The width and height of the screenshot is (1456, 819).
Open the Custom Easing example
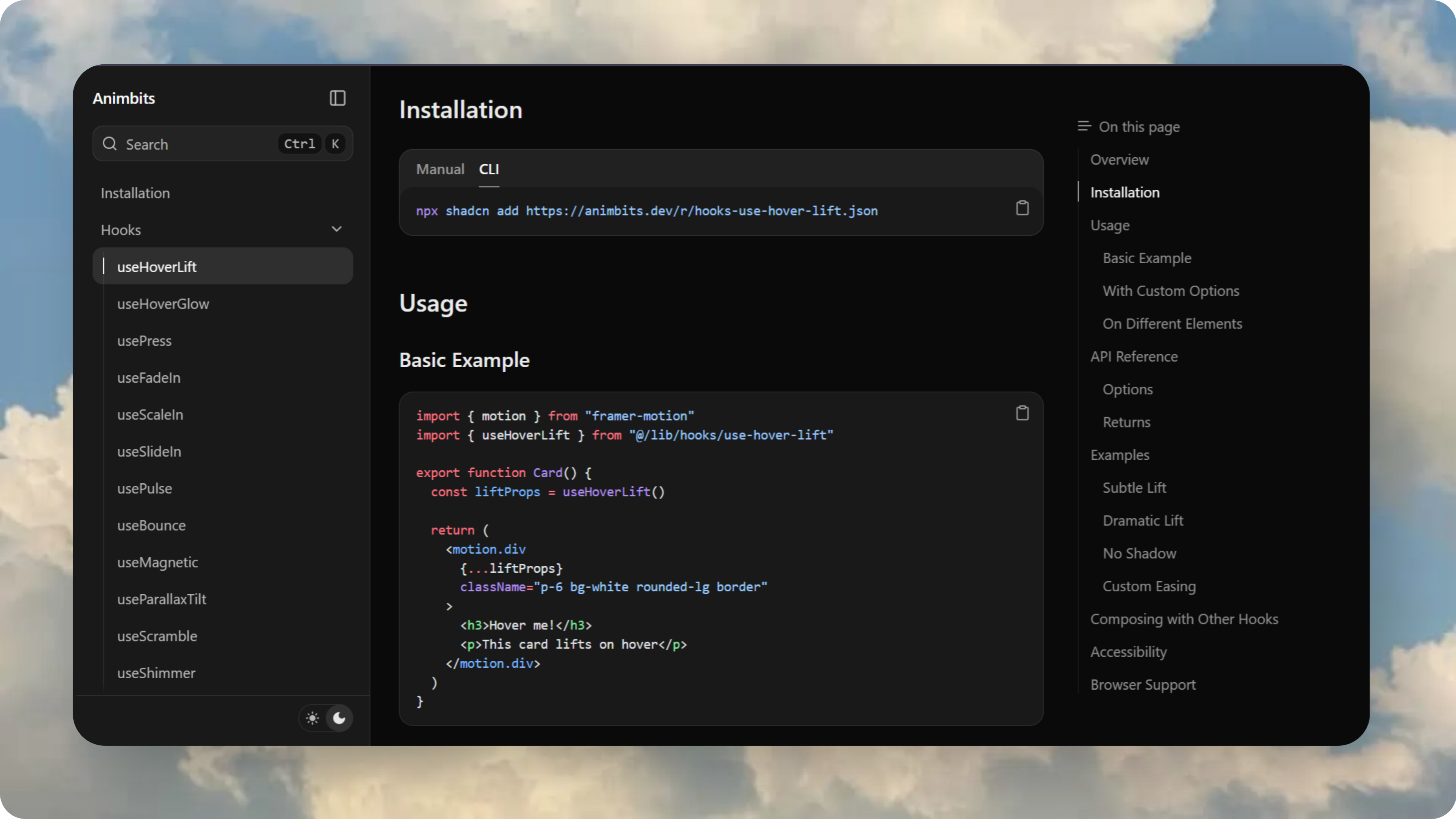(x=1149, y=586)
